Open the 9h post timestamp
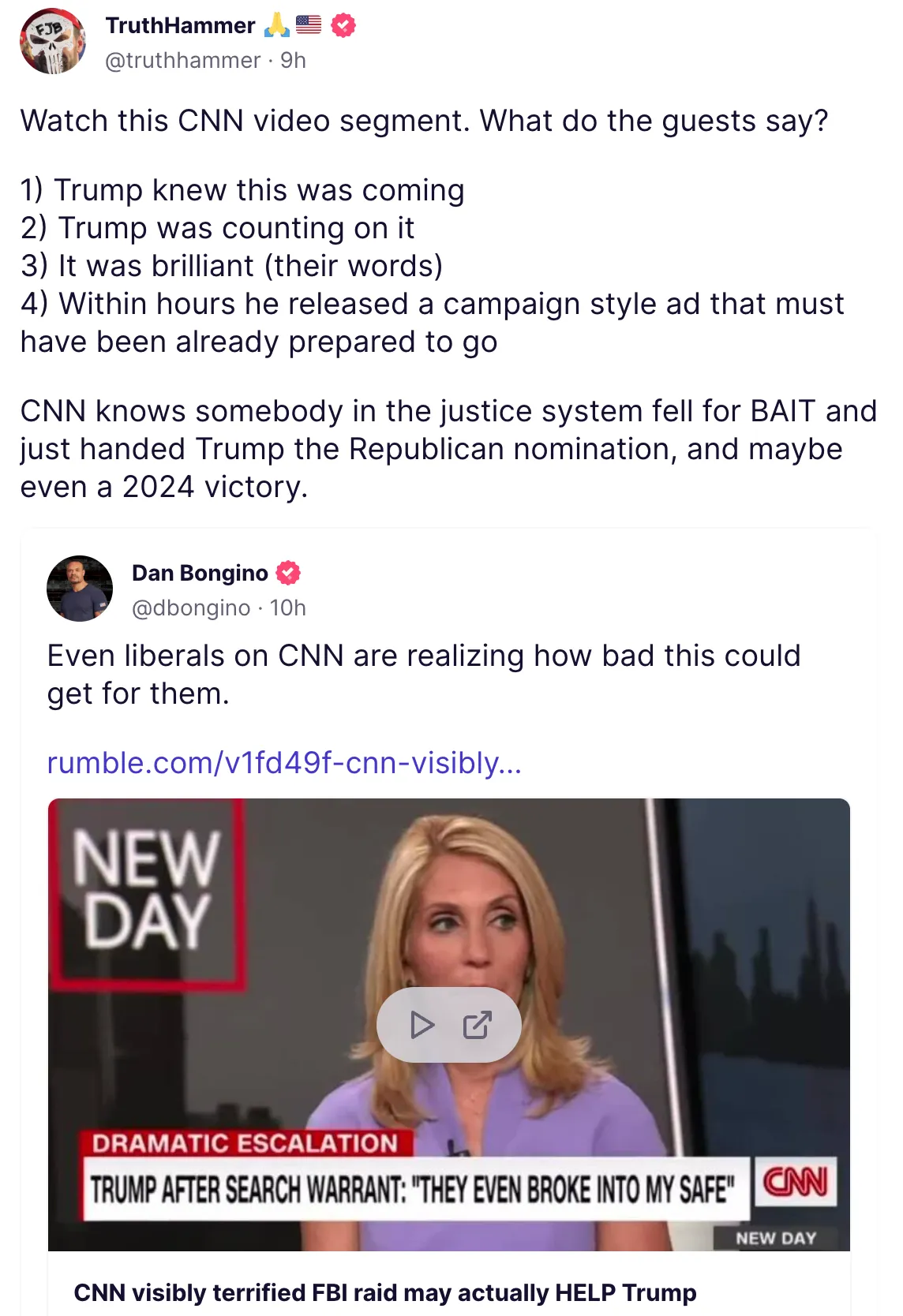The width and height of the screenshot is (903, 1316). click(293, 60)
